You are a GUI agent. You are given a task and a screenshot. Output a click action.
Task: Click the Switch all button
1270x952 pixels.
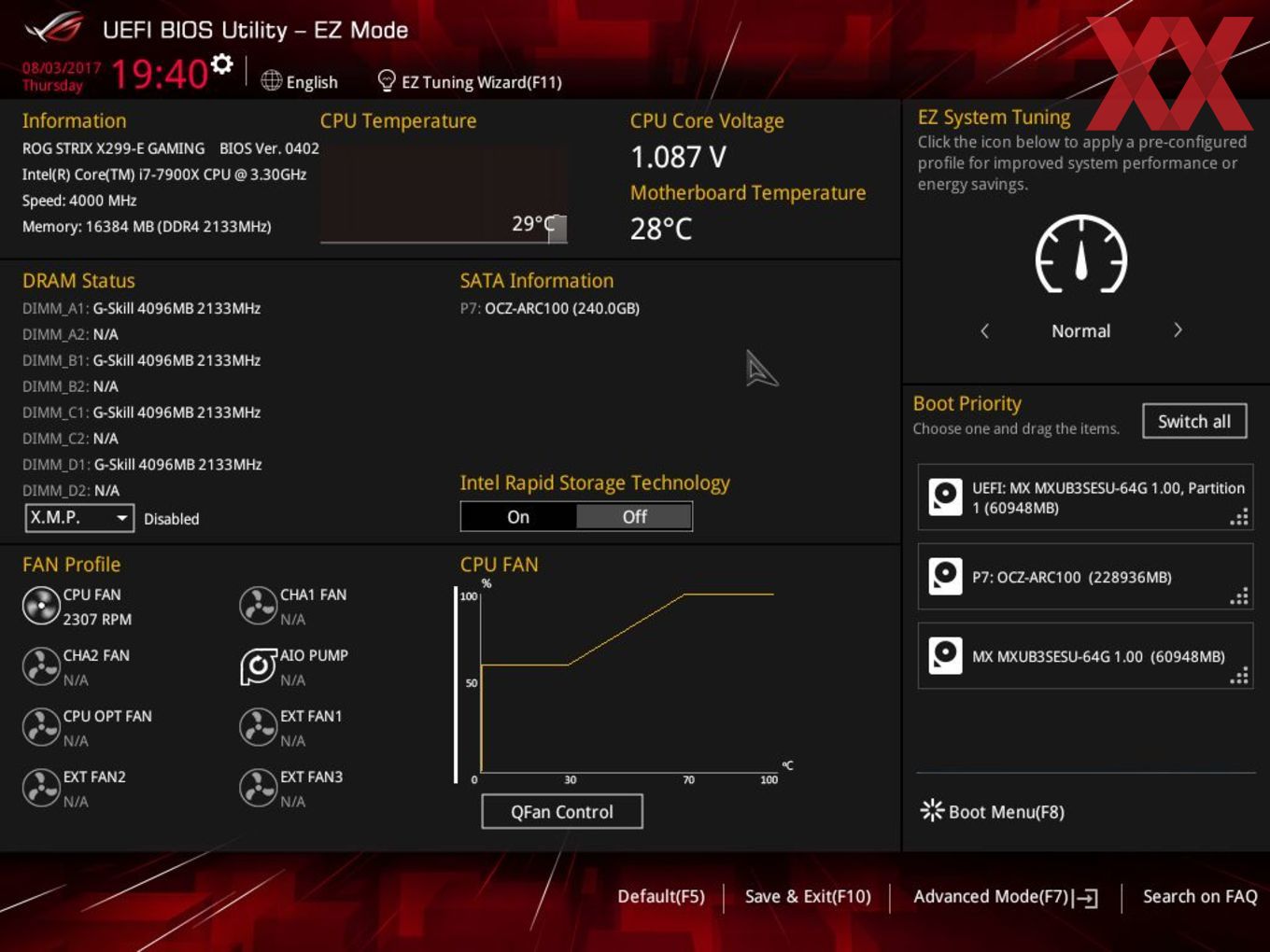(x=1194, y=421)
